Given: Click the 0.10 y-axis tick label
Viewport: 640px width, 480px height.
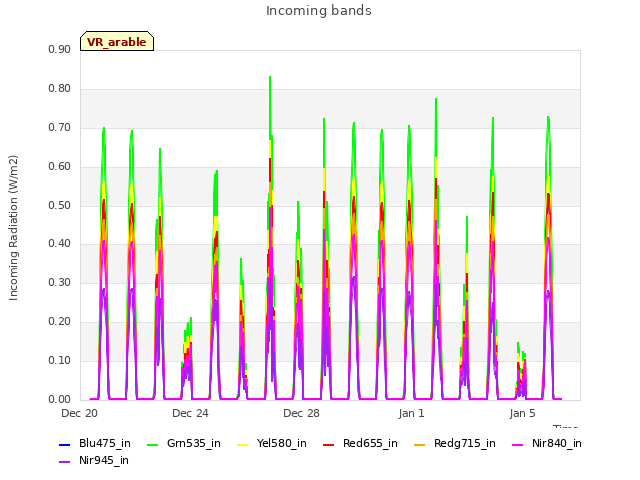Looking at the screenshot, I should pos(60,360).
